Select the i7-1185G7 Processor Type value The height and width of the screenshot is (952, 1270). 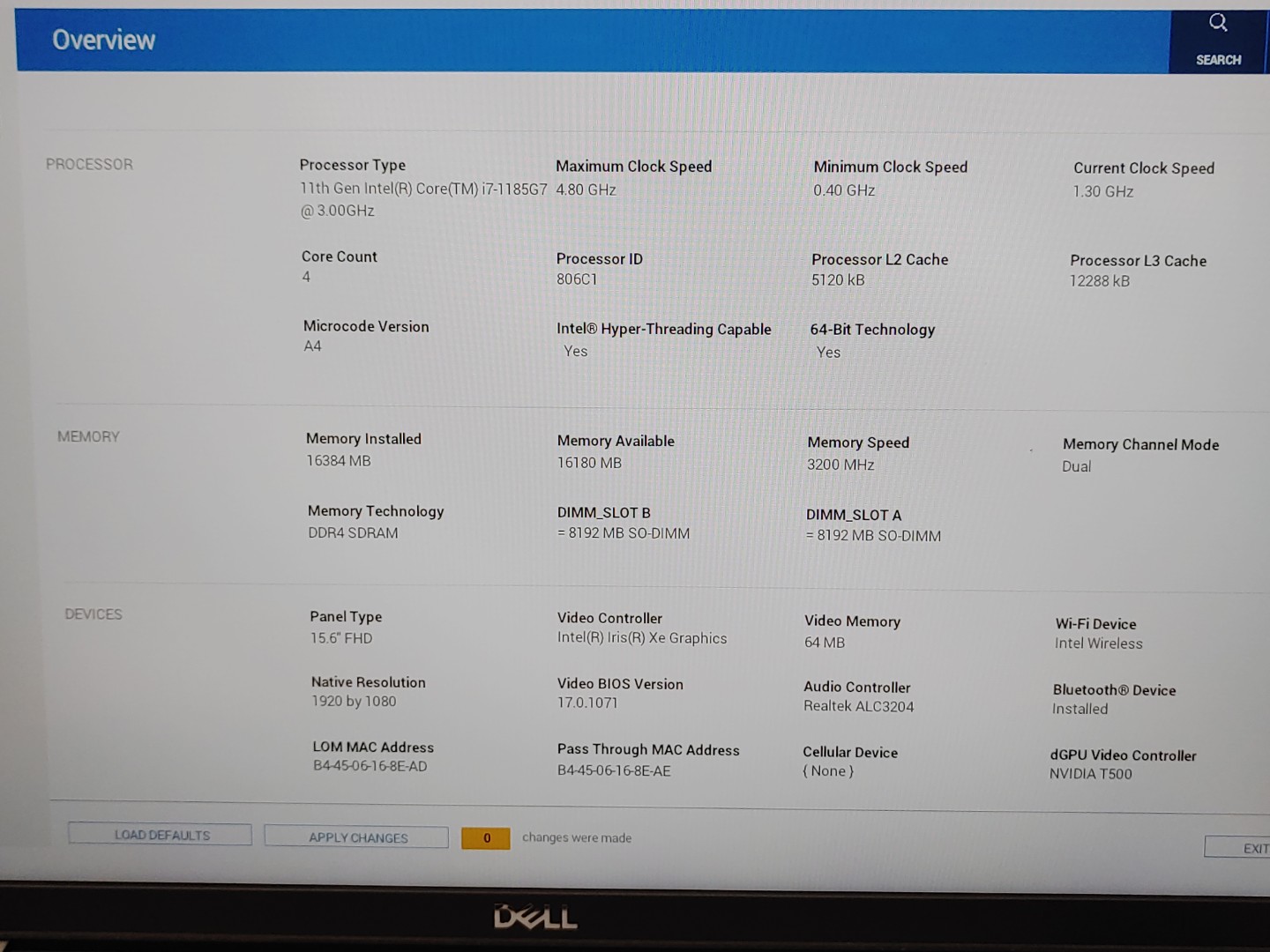click(422, 190)
